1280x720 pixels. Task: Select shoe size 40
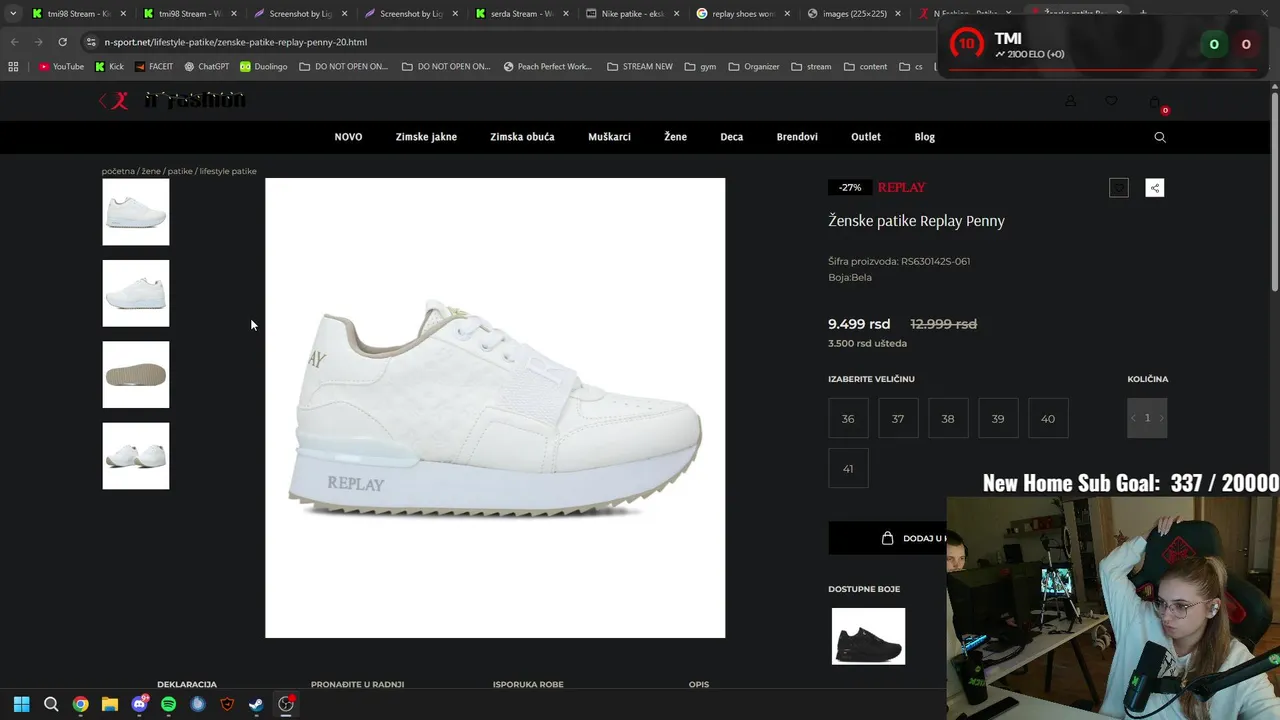click(1048, 418)
